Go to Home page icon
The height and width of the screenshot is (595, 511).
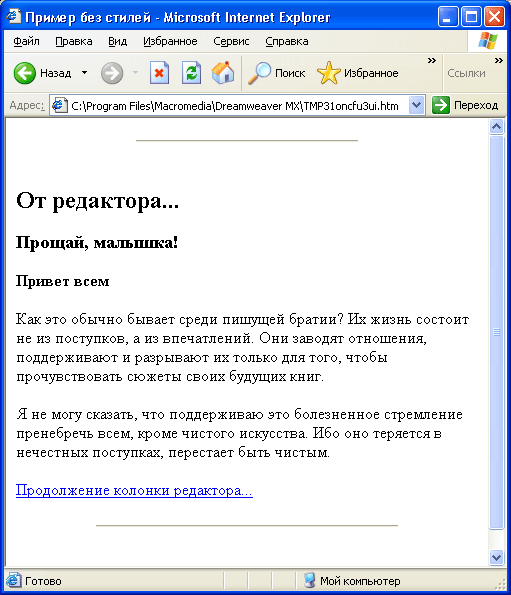pos(223,72)
